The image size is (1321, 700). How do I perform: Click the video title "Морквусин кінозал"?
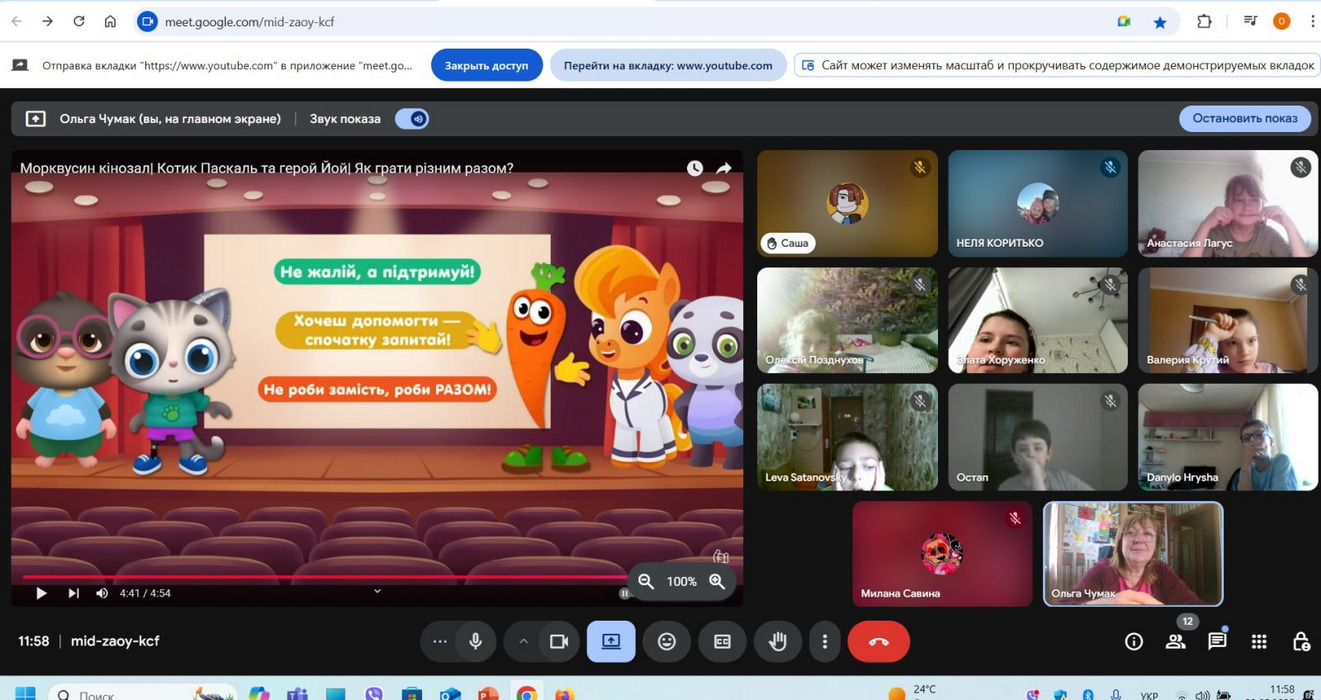click(266, 168)
